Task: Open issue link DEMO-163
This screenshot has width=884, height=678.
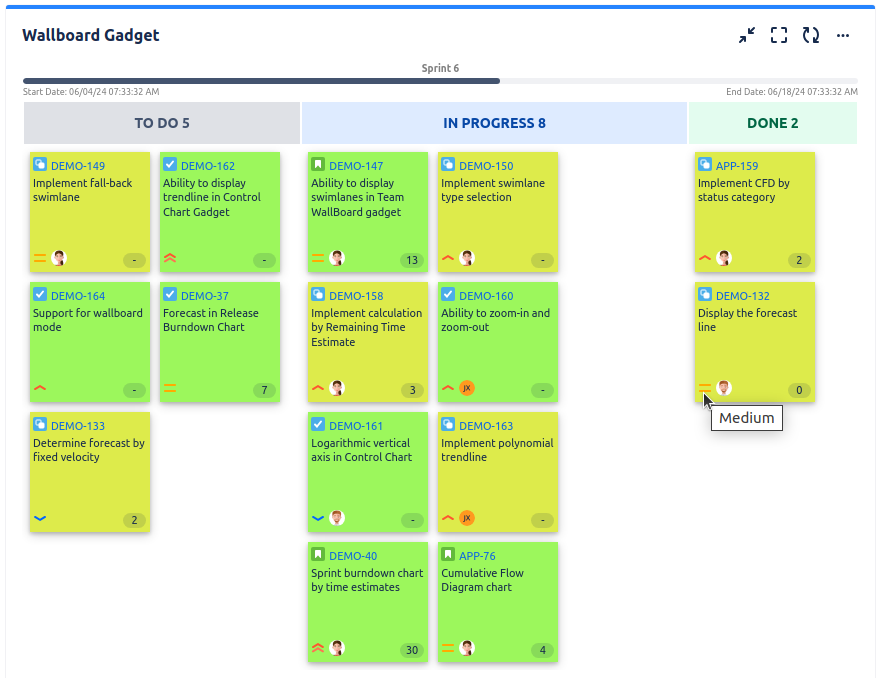Action: pyautogui.click(x=486, y=426)
